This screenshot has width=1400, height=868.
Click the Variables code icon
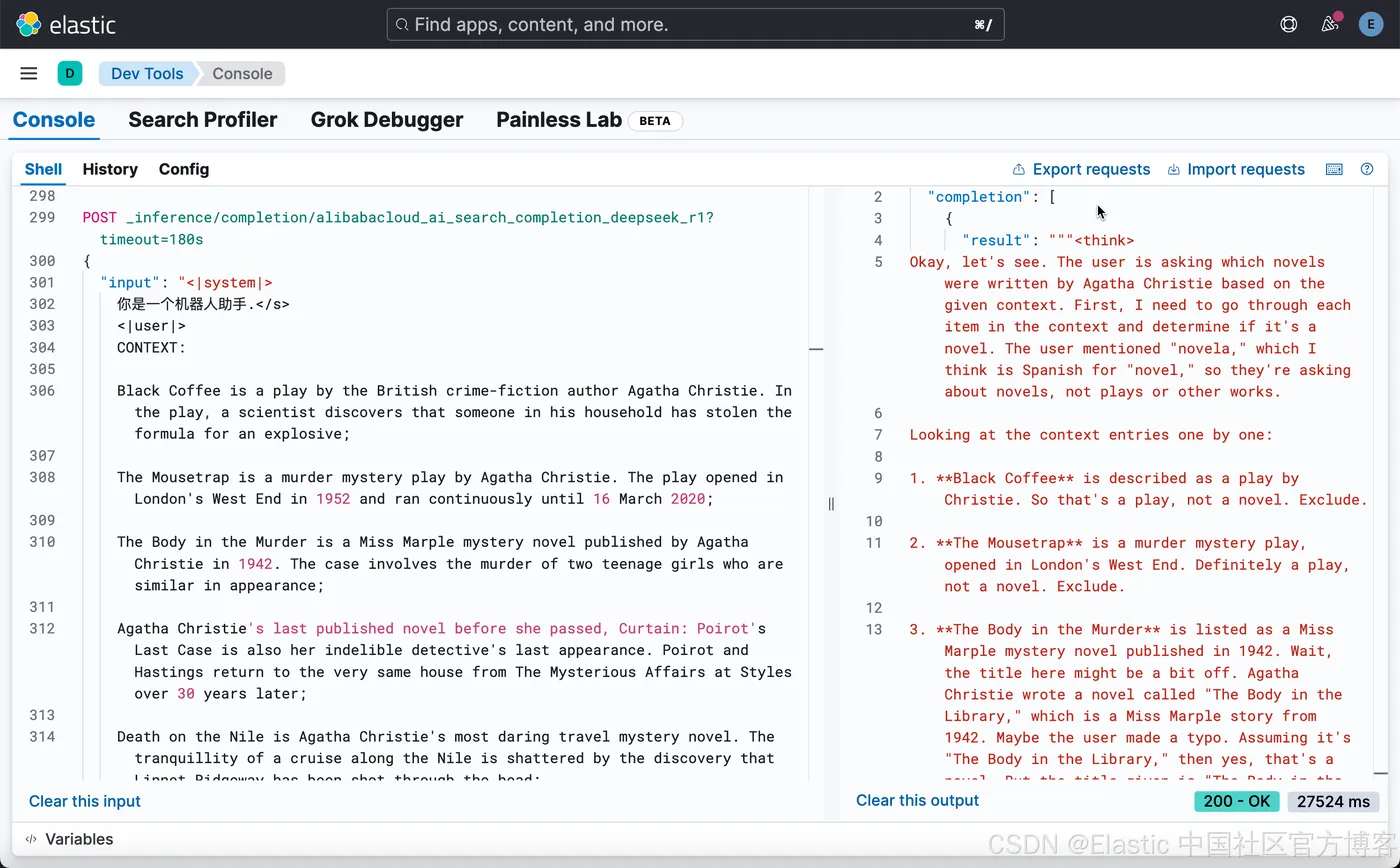[31, 839]
